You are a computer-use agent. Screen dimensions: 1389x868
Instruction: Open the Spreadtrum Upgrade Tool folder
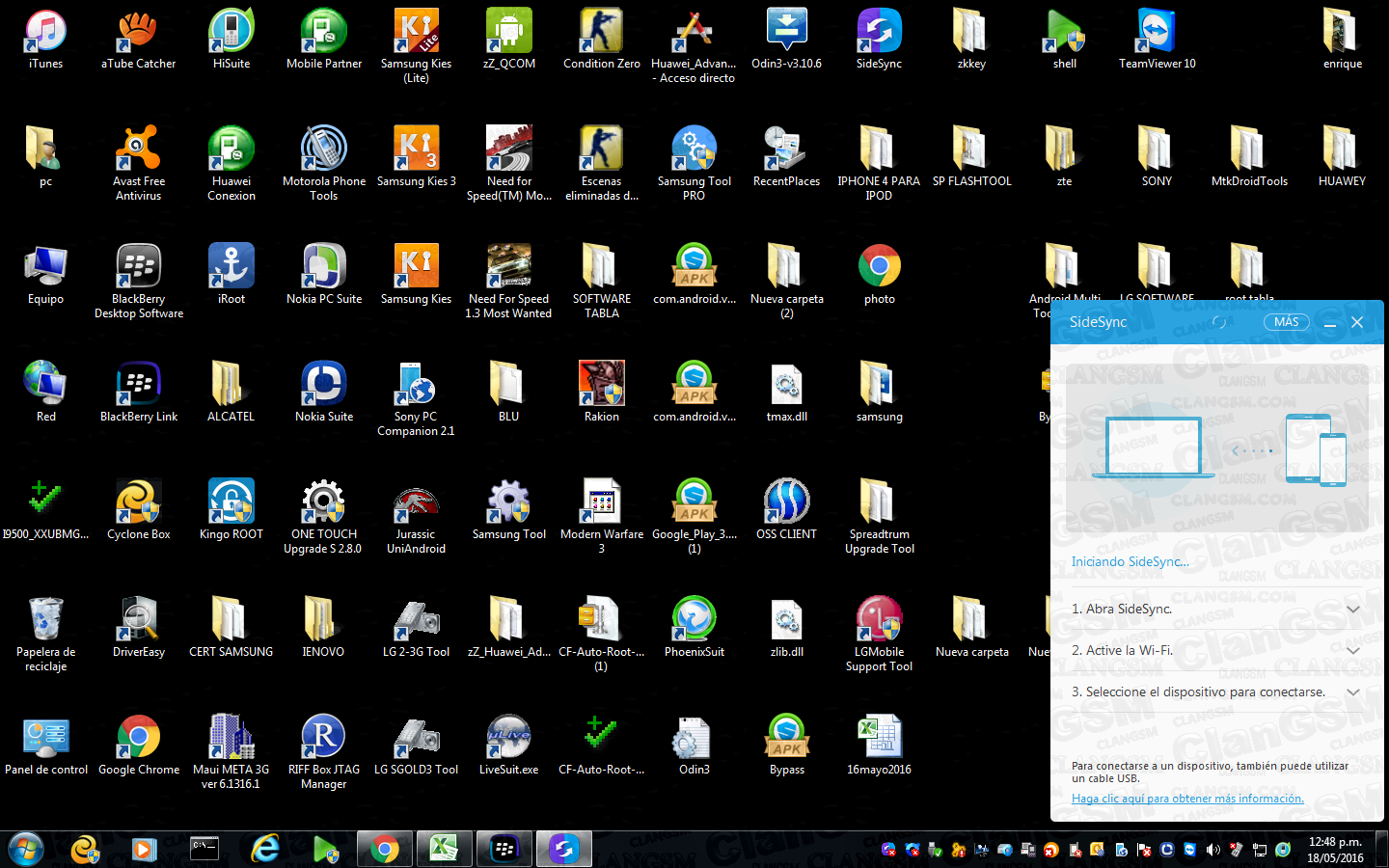[x=880, y=516]
